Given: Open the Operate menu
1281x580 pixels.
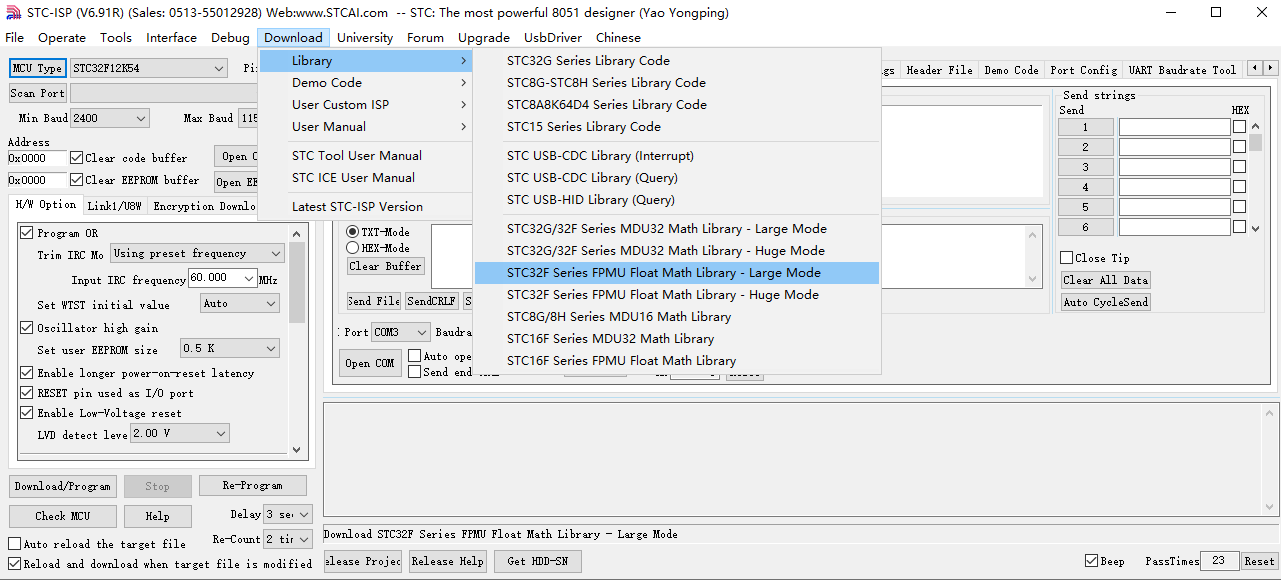Looking at the screenshot, I should pos(62,38).
